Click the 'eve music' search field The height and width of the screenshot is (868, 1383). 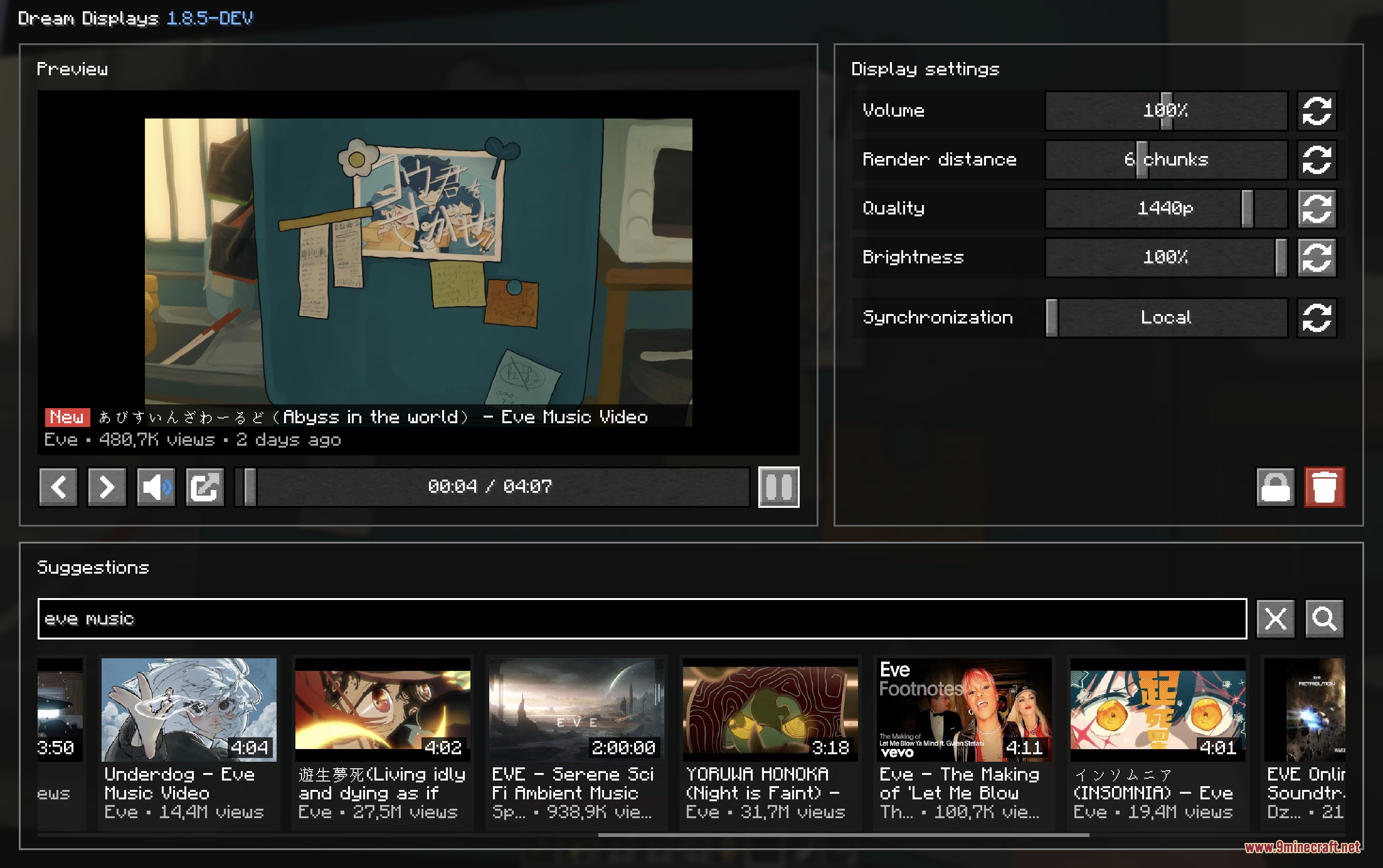[x=642, y=619]
